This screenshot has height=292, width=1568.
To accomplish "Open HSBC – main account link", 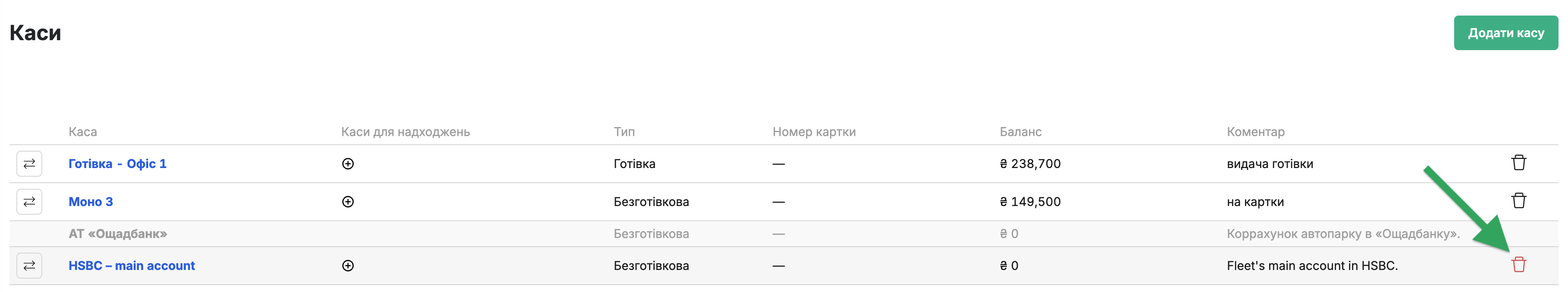I will [132, 266].
